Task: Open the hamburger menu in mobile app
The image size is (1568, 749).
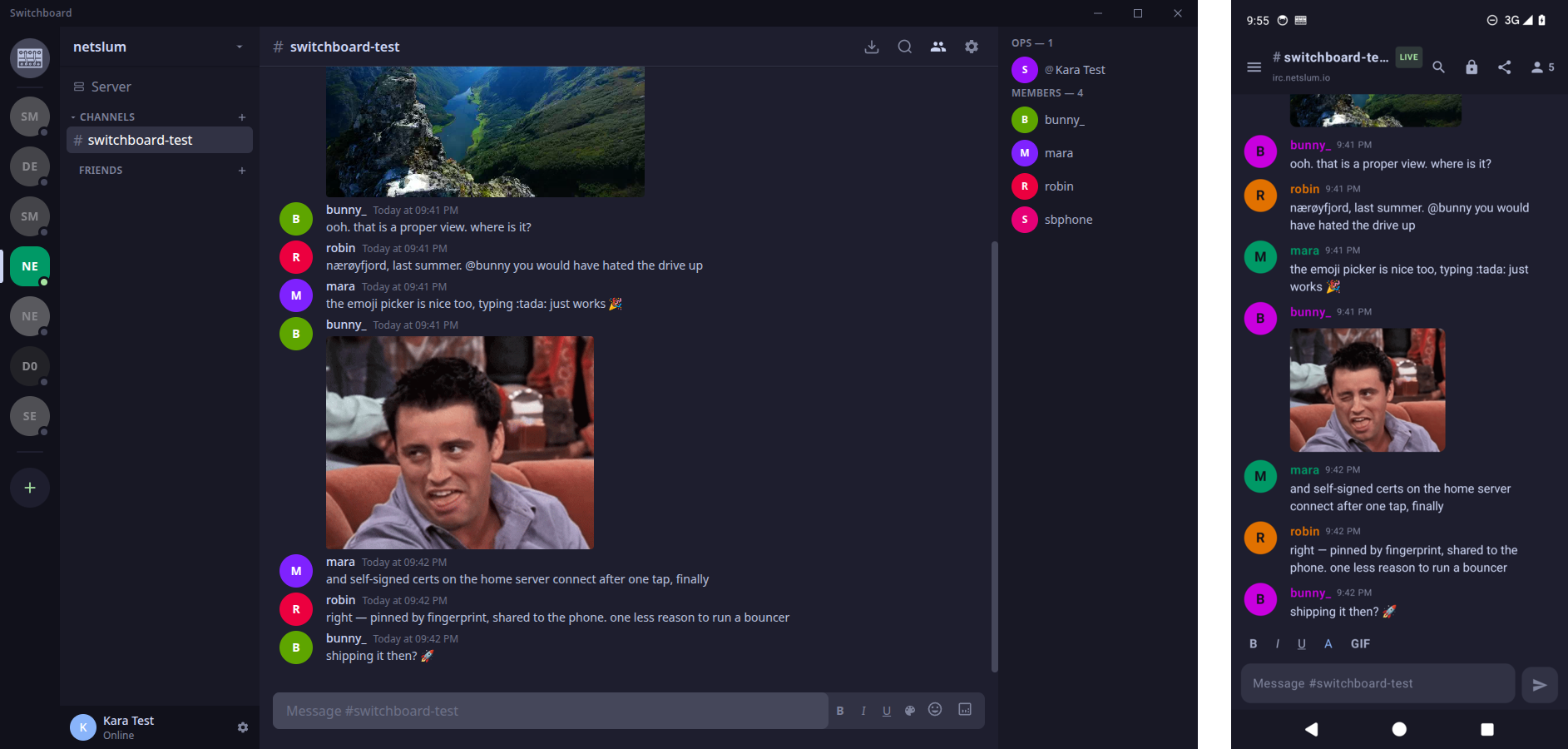Action: tap(1254, 67)
